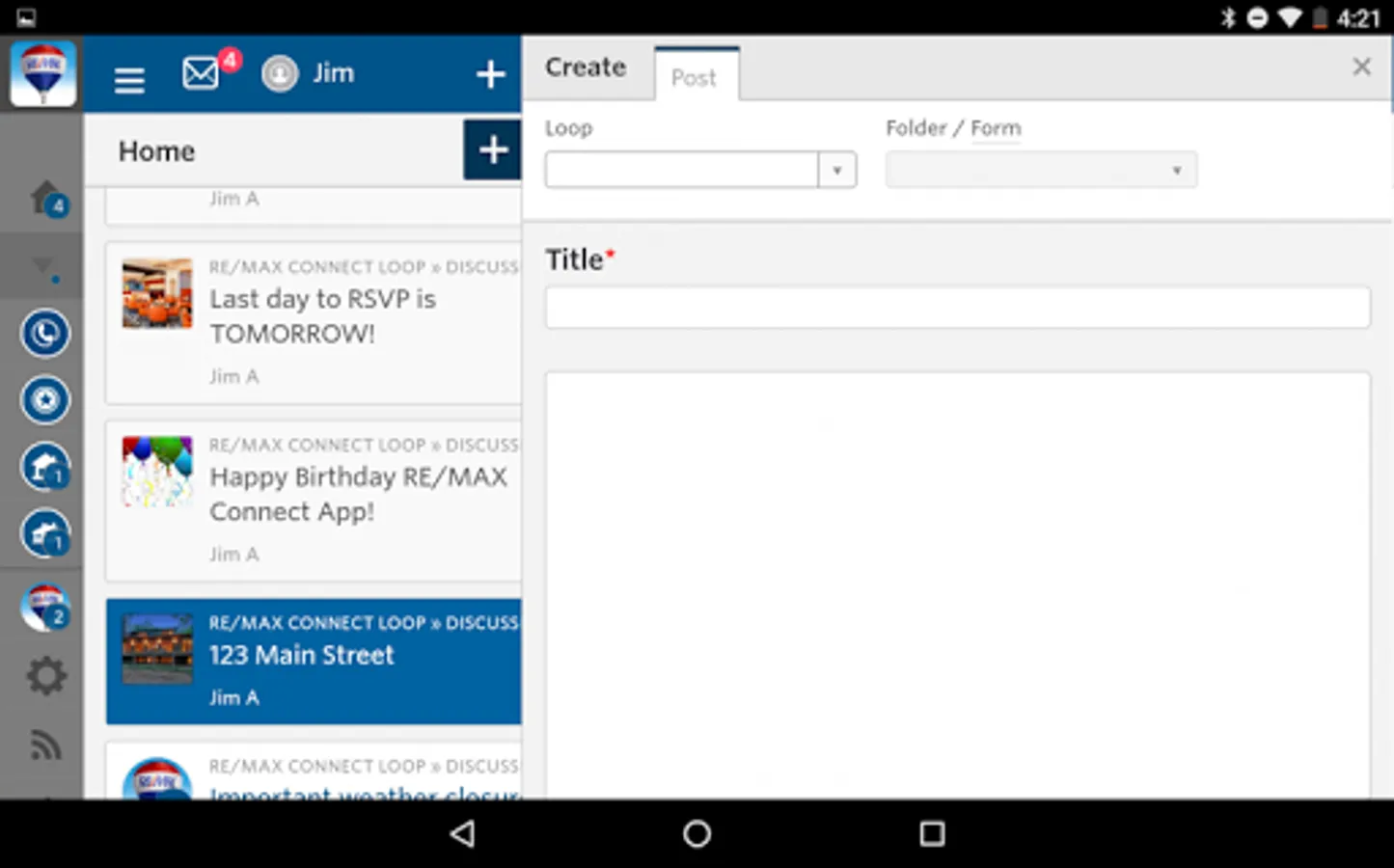The height and width of the screenshot is (868, 1394).
Task: Open the 'Last day to RSVP is TOMORROW!' post
Action: coord(314,323)
